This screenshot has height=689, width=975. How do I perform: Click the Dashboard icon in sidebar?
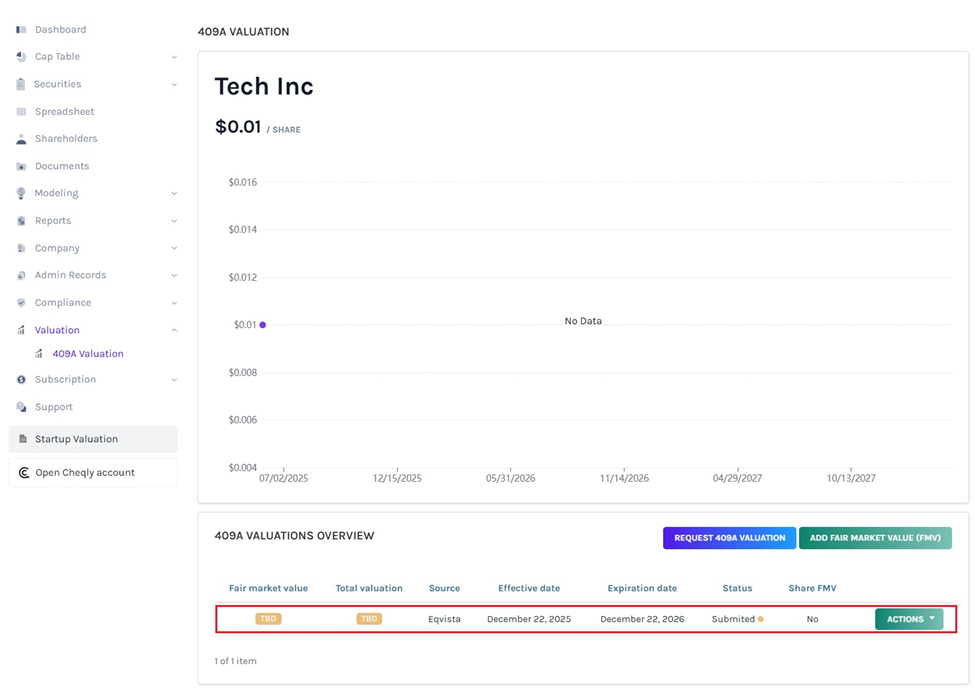coord(21,30)
